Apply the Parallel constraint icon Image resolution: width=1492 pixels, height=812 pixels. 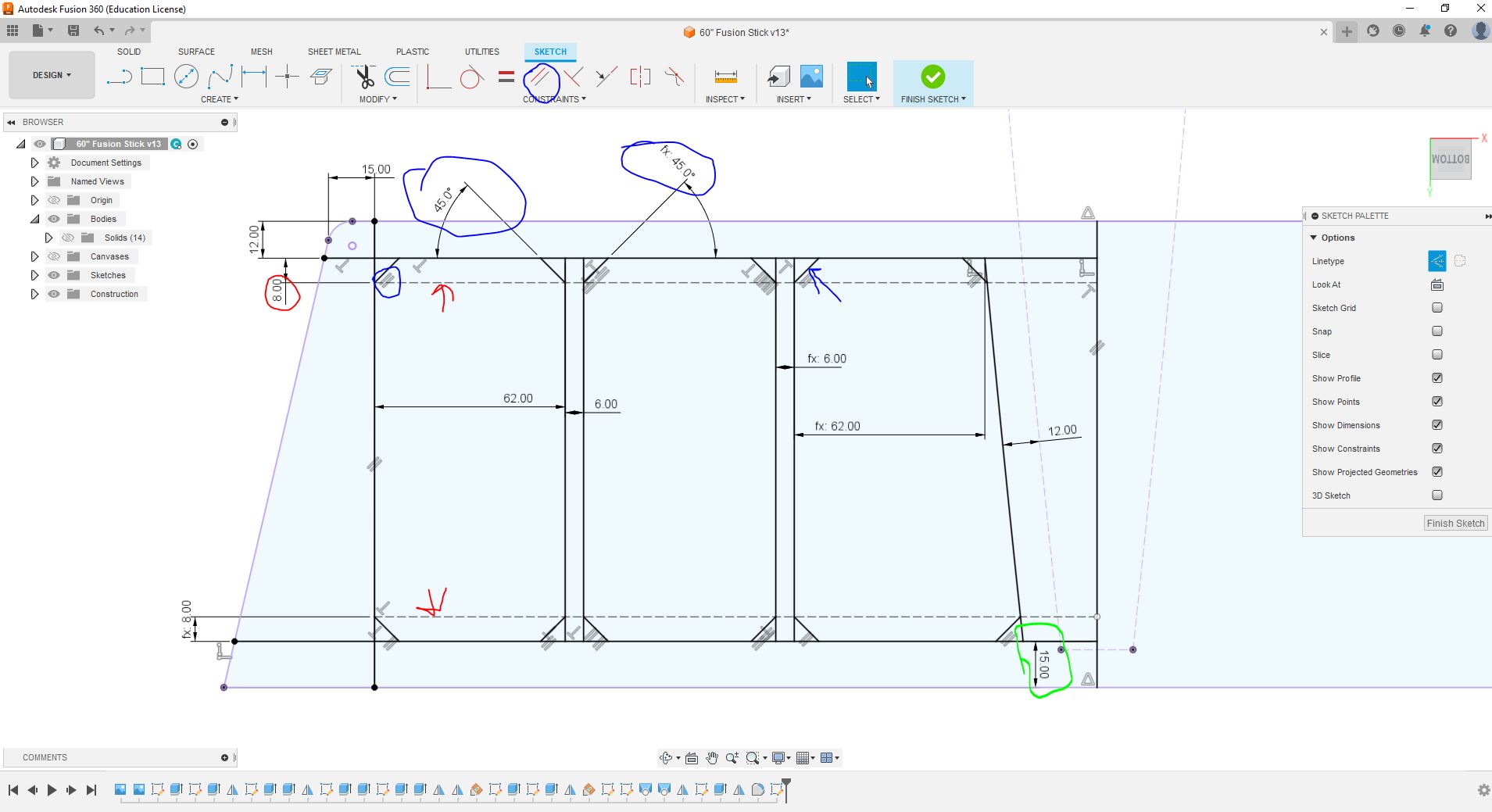point(539,77)
